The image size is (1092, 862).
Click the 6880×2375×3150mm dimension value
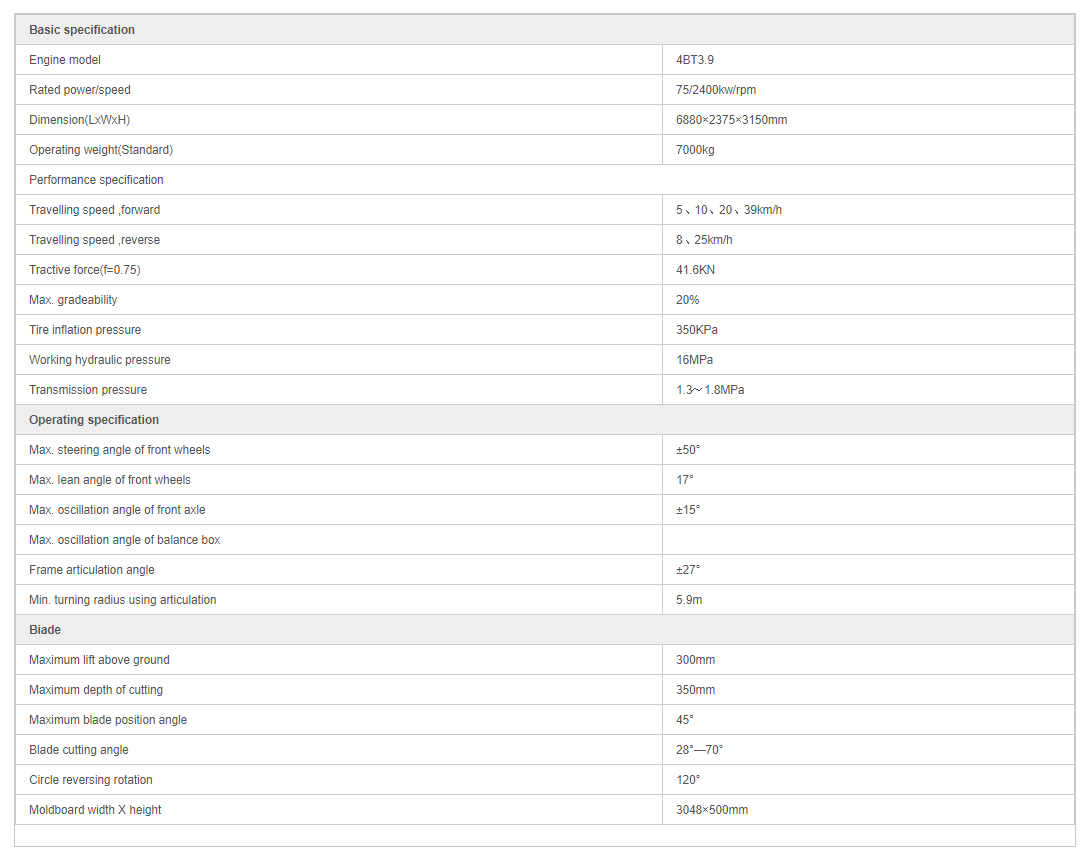click(731, 120)
